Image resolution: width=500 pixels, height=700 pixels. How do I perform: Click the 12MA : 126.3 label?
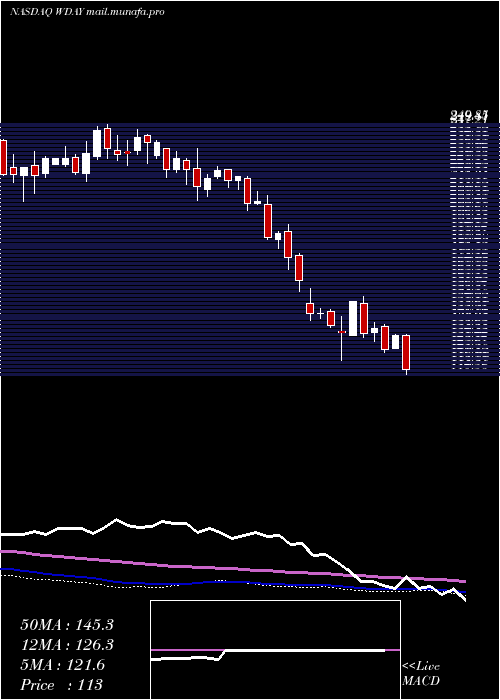67,645
